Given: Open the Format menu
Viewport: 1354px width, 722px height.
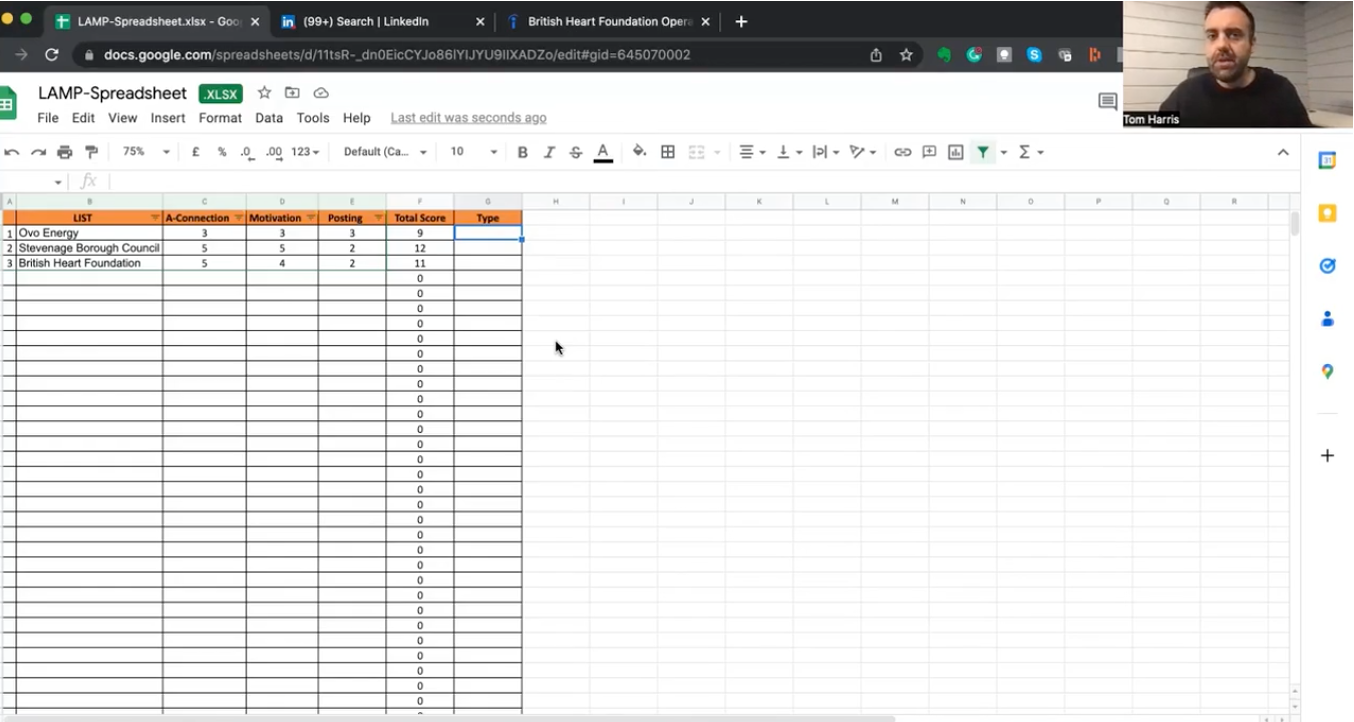Looking at the screenshot, I should tap(220, 118).
